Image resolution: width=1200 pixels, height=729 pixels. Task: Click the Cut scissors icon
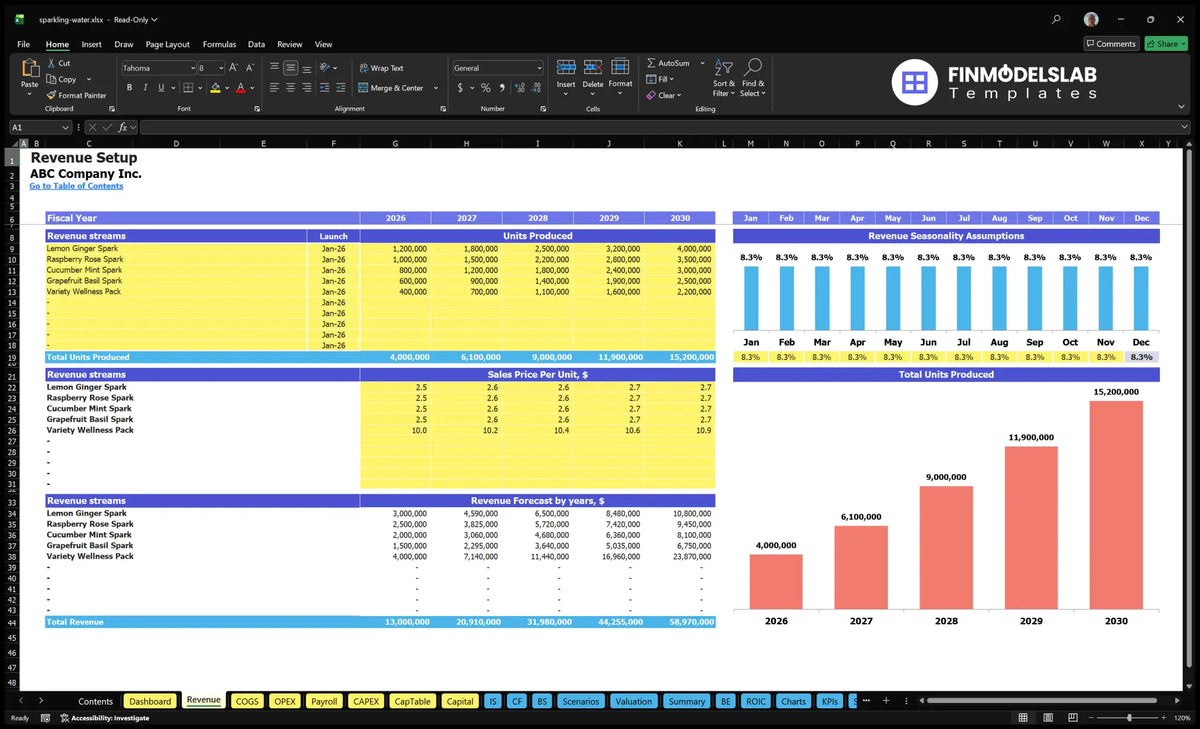[51, 63]
